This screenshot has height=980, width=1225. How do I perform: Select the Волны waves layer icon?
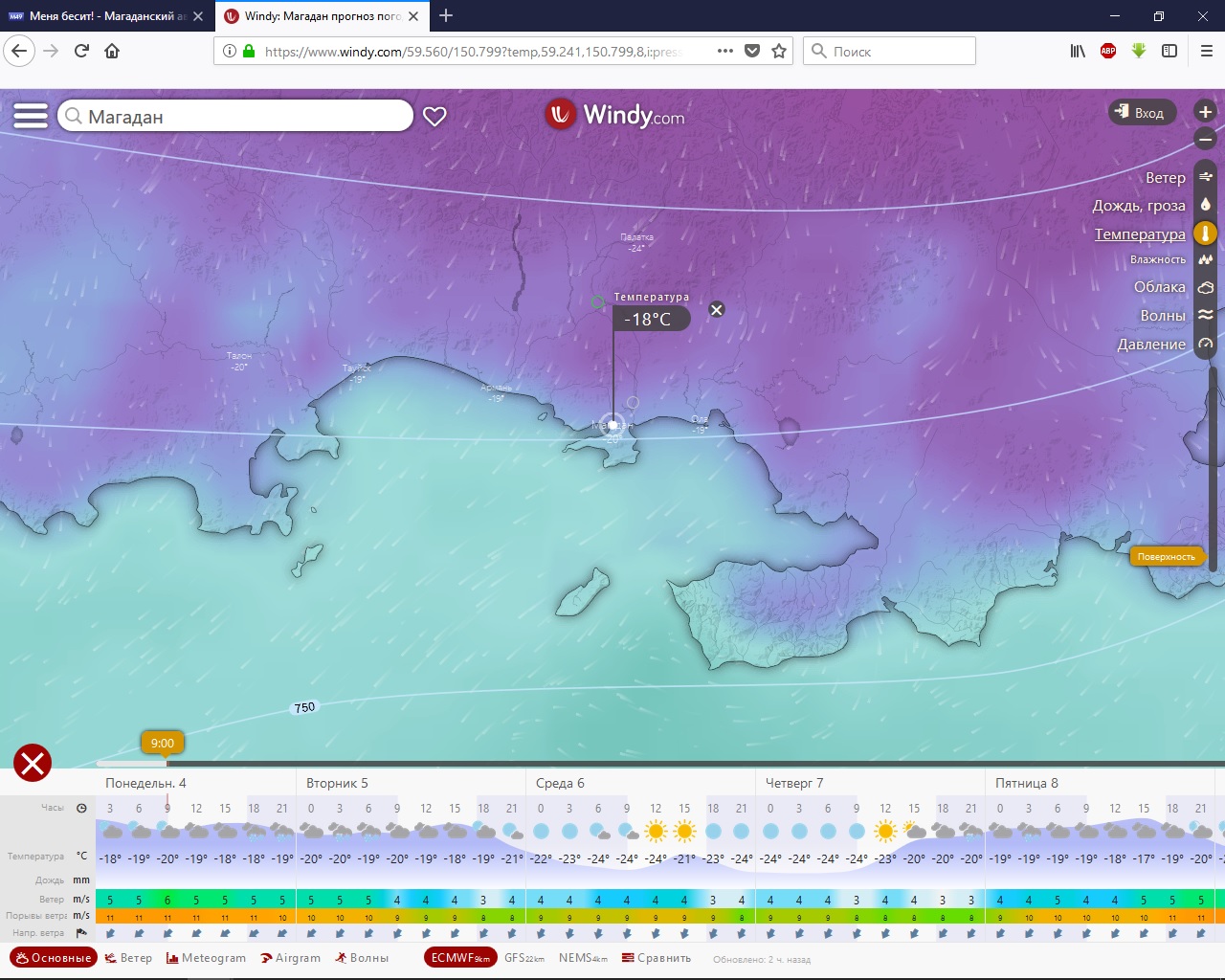1205,315
